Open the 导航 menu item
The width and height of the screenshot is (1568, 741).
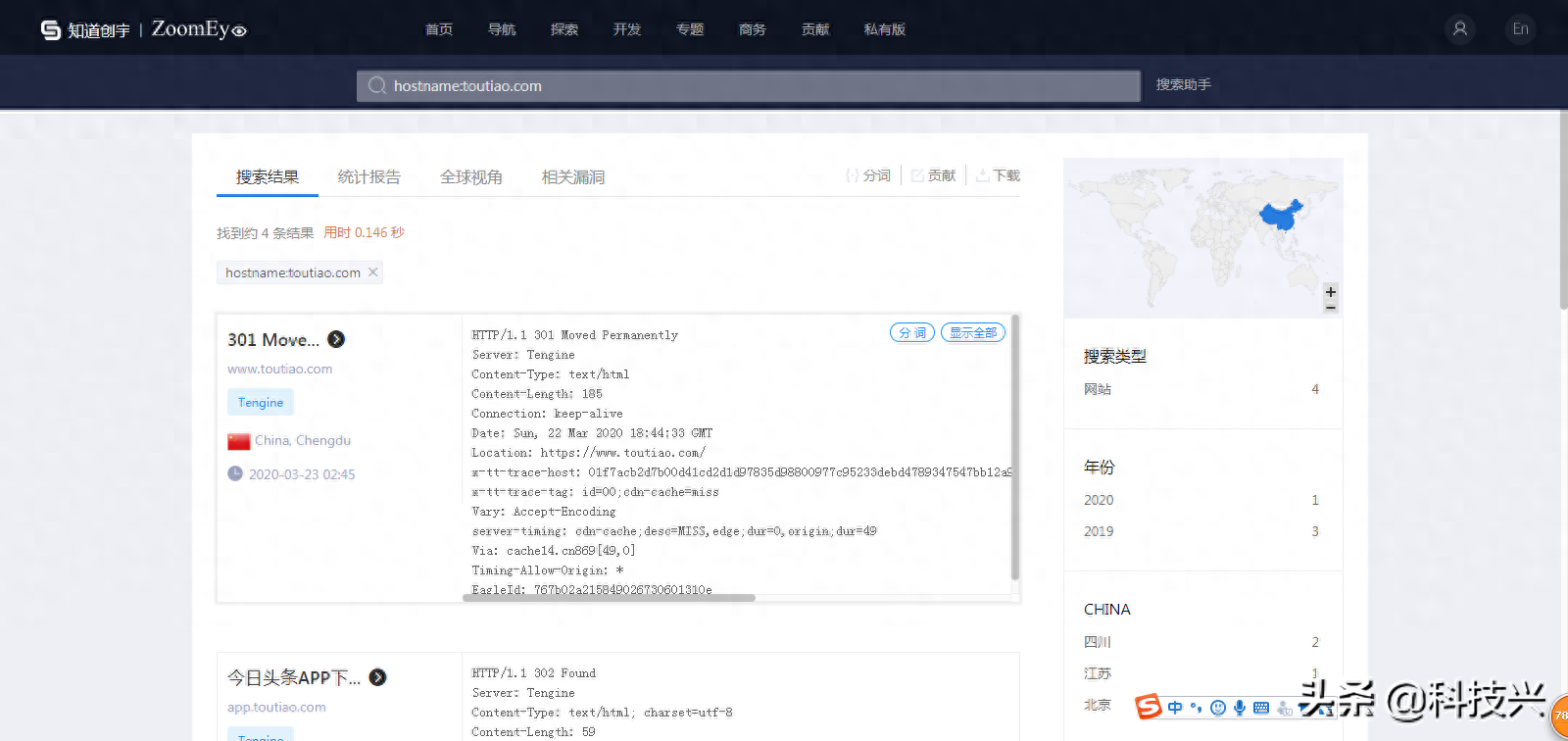[x=502, y=29]
